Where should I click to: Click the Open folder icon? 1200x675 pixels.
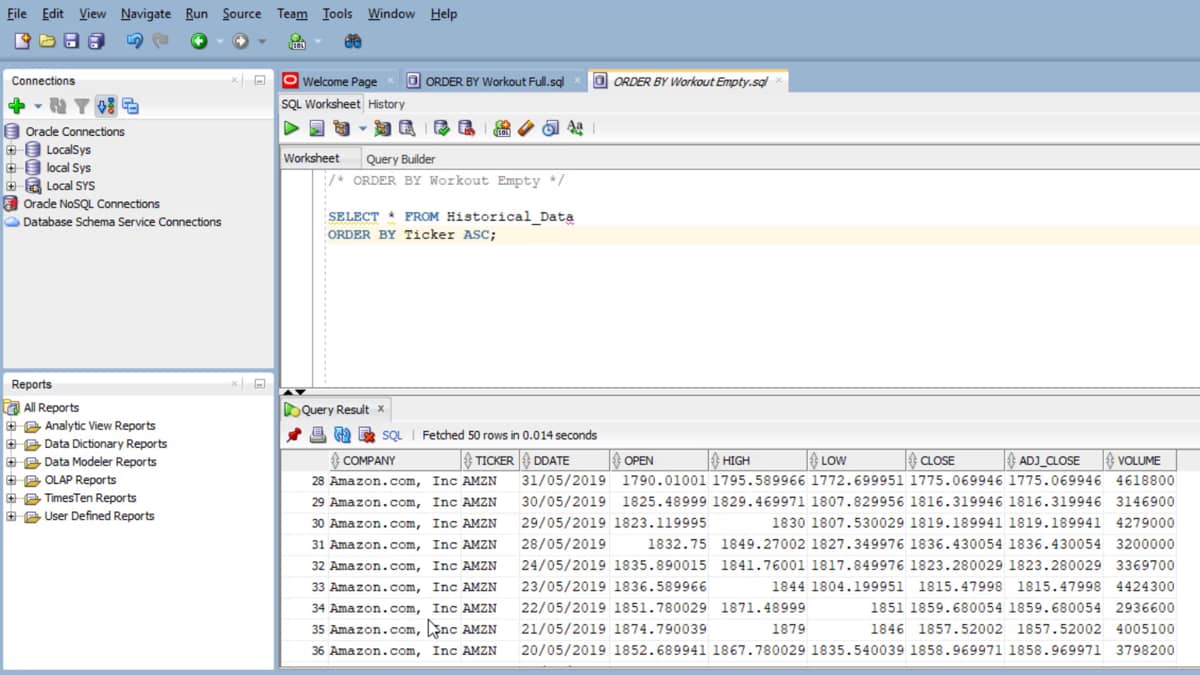click(x=47, y=41)
